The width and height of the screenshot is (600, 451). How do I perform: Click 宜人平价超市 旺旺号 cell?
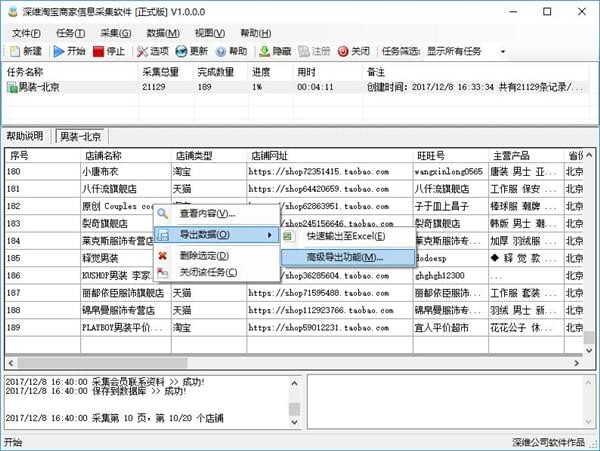451,328
